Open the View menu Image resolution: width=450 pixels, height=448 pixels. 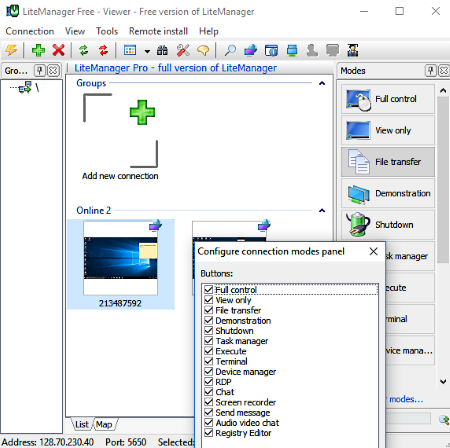click(x=75, y=31)
